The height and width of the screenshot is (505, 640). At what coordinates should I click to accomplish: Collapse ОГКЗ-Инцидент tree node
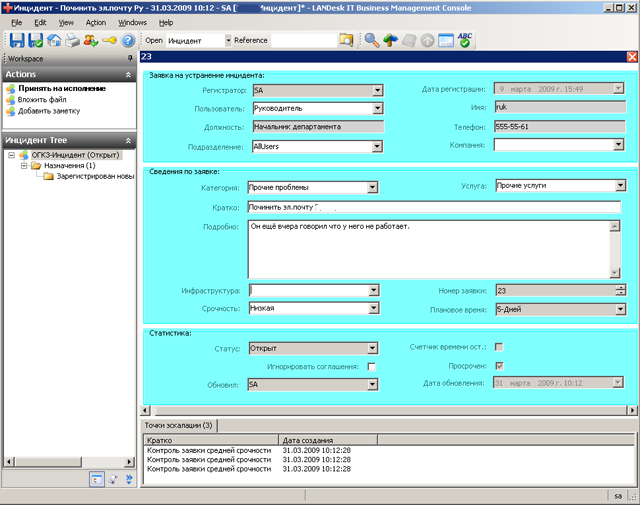pos(11,155)
